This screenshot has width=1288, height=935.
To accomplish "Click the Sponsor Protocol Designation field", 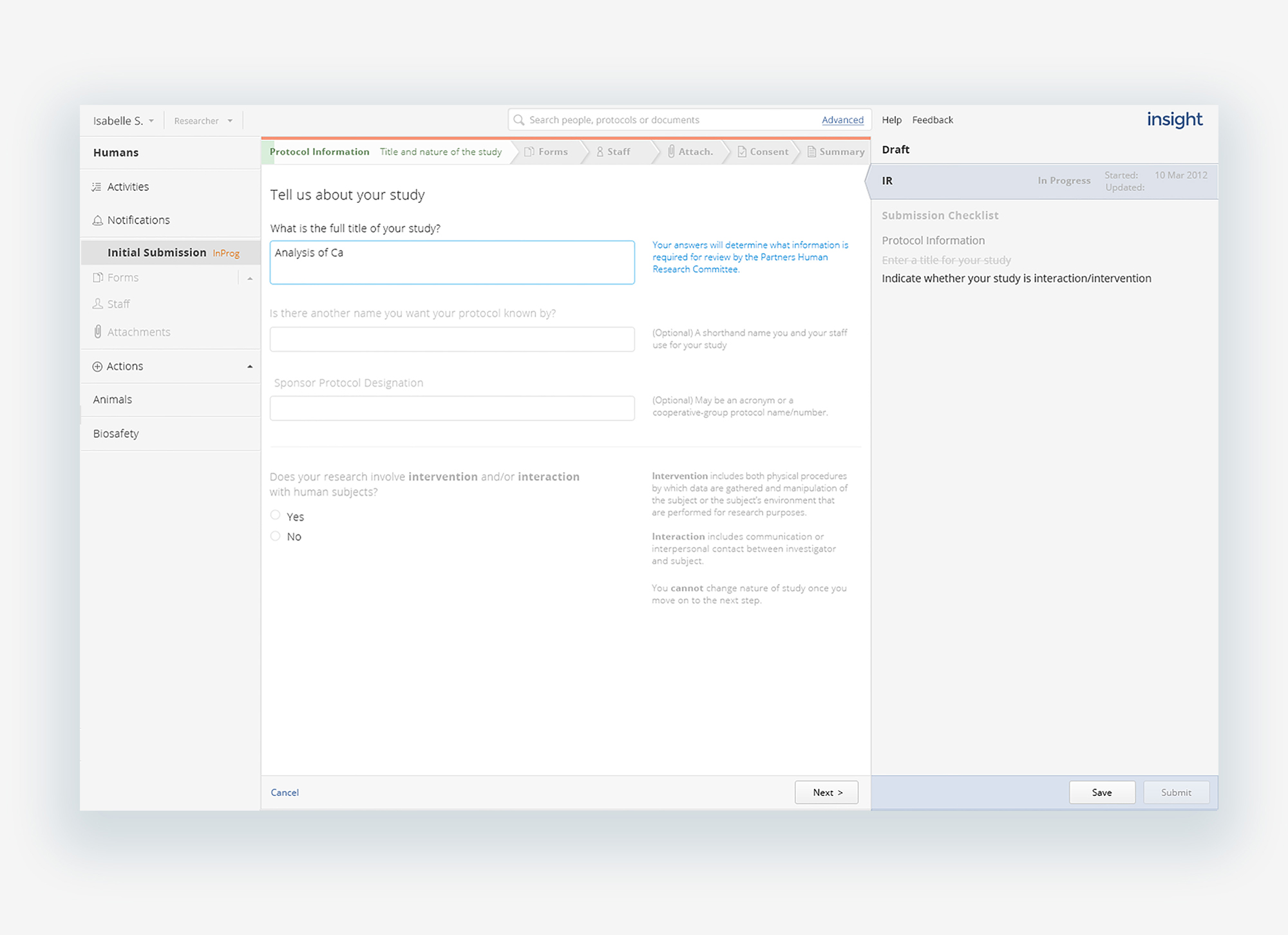I will 452,408.
